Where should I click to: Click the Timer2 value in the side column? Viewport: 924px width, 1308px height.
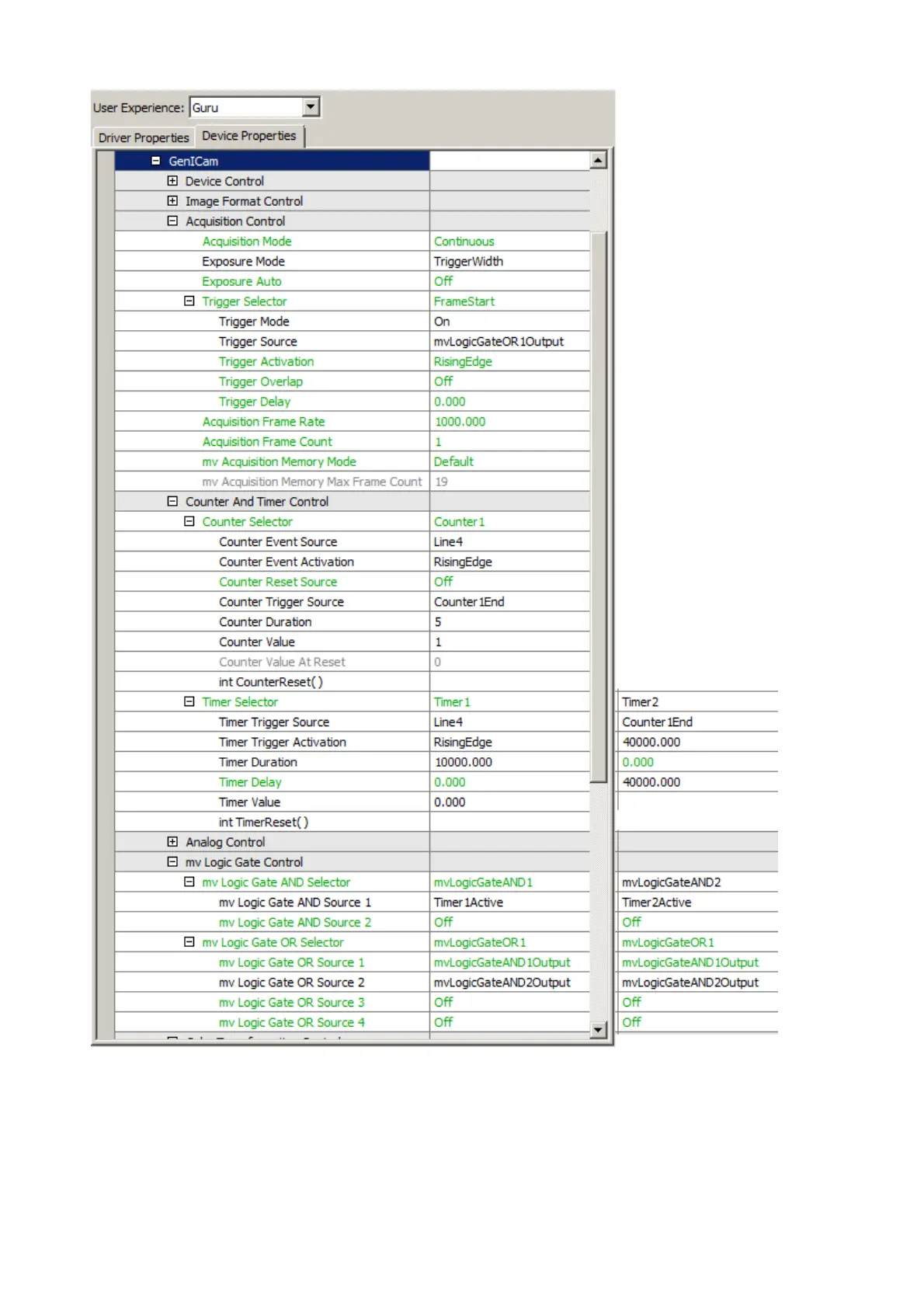point(640,702)
